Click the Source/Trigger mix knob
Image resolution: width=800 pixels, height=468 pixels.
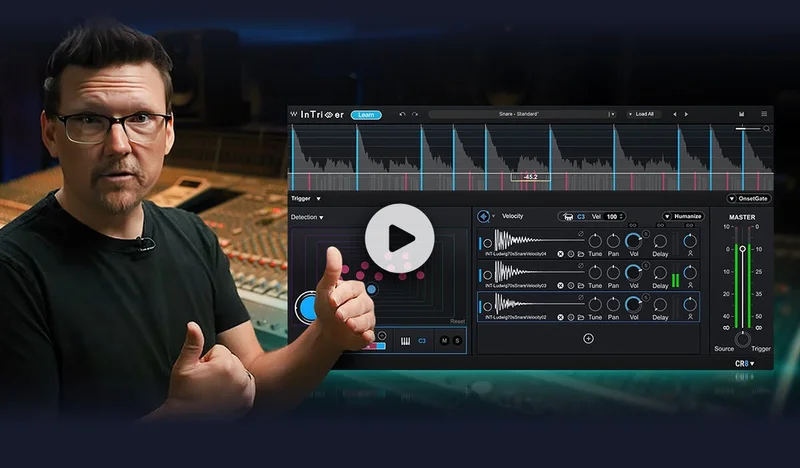(x=742, y=339)
